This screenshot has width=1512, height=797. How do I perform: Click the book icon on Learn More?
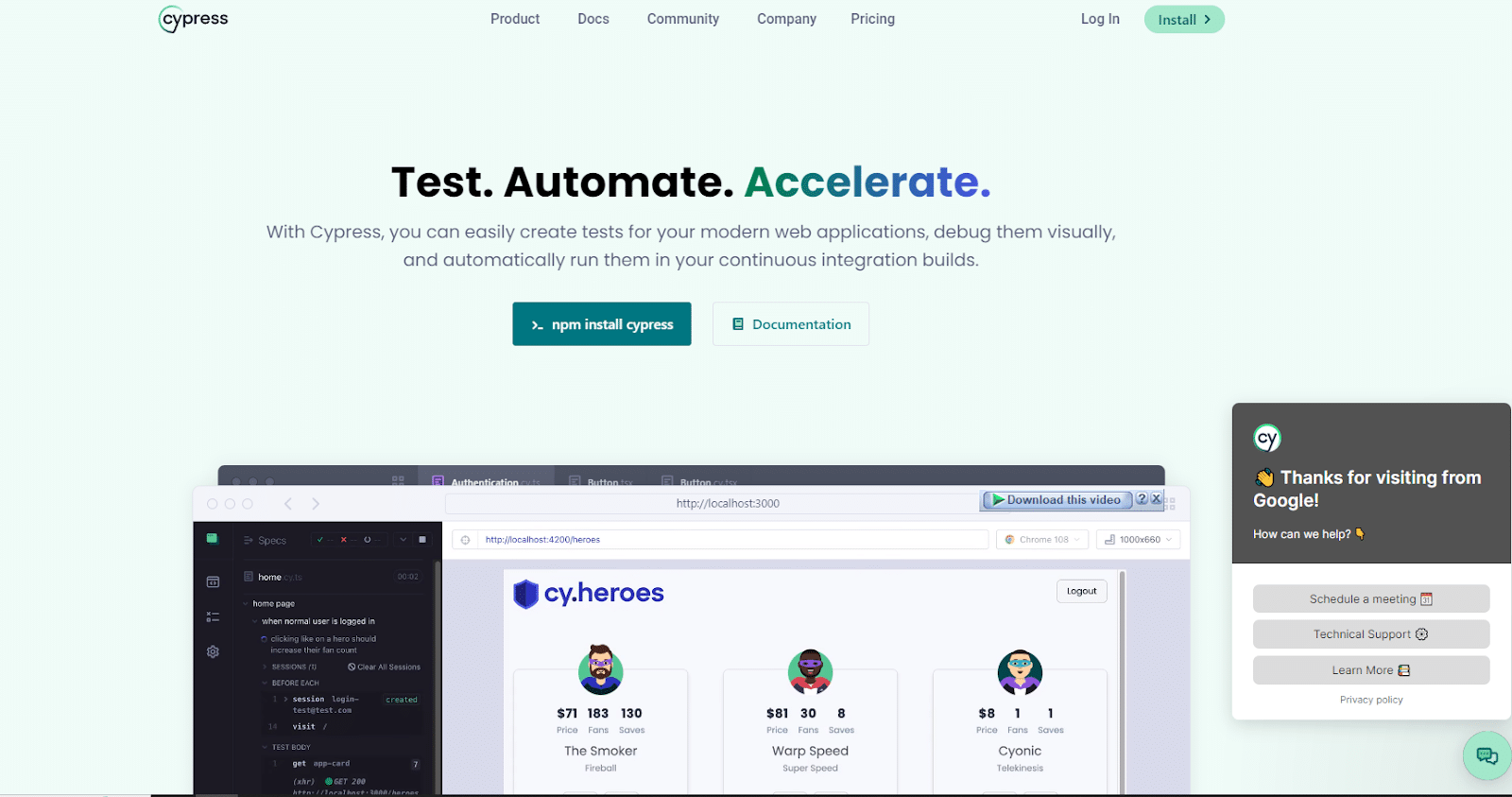[1404, 670]
